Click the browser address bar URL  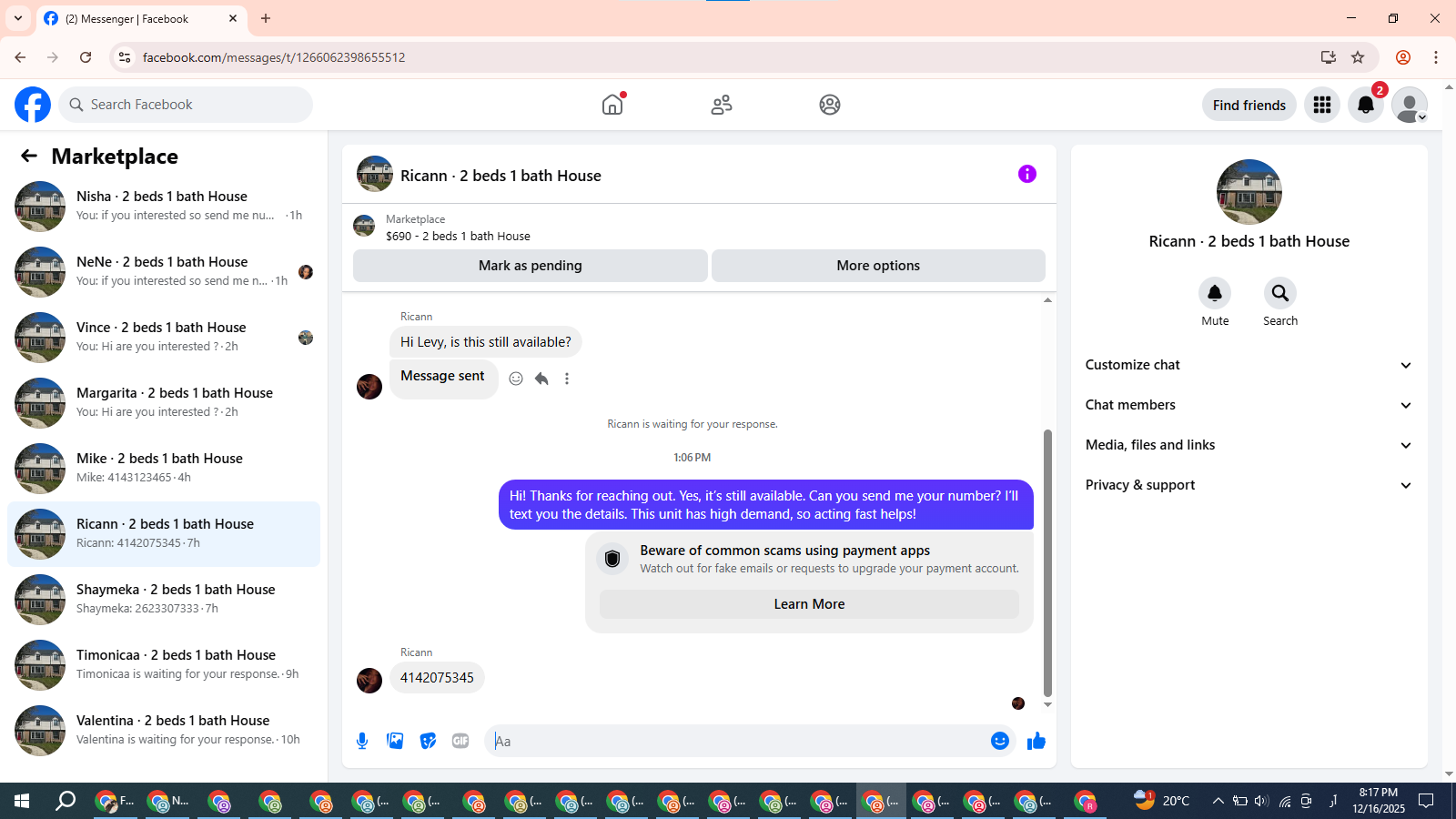point(274,57)
